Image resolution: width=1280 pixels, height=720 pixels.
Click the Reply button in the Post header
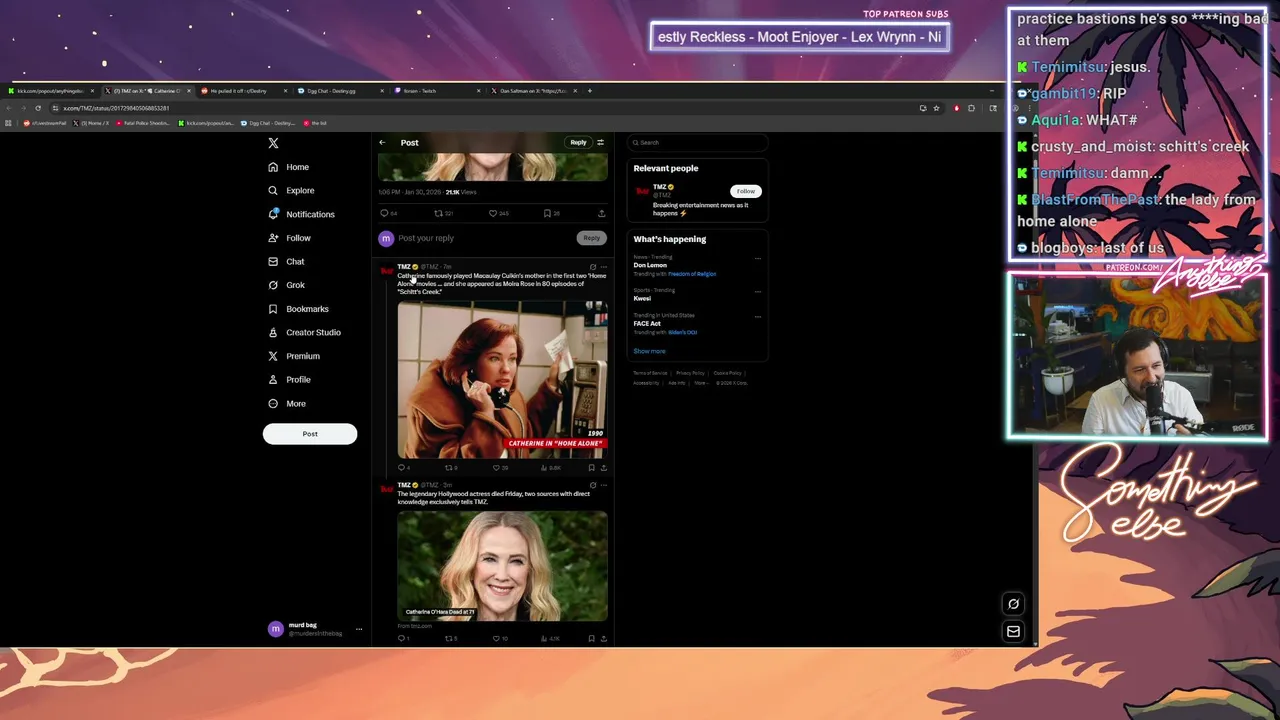(x=578, y=142)
